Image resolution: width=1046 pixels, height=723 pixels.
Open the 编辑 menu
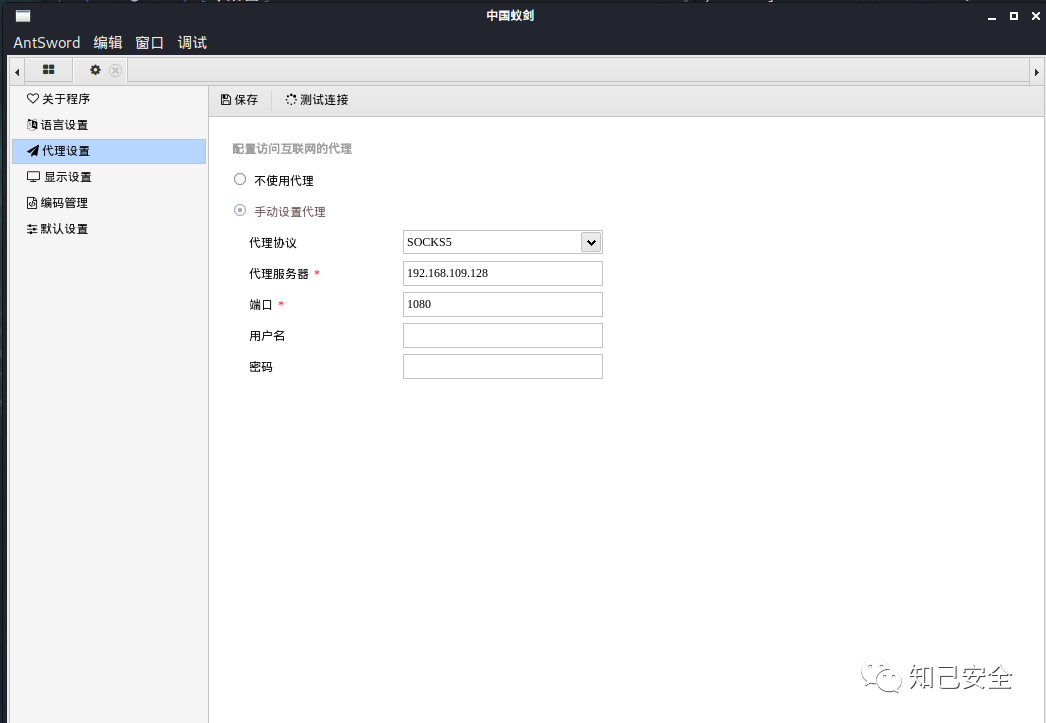[107, 43]
